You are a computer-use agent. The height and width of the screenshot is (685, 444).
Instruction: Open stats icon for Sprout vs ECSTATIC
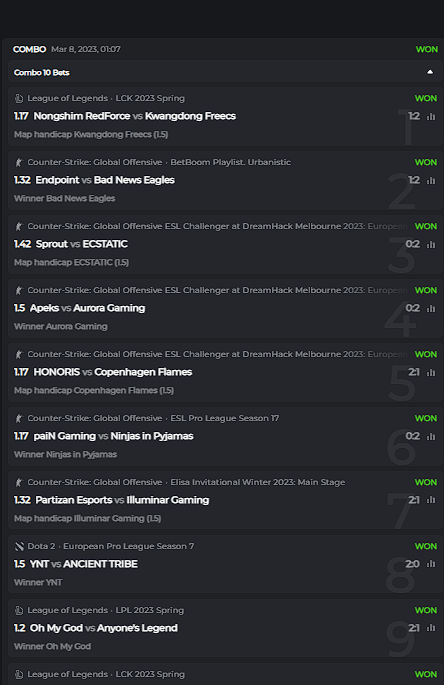point(431,244)
